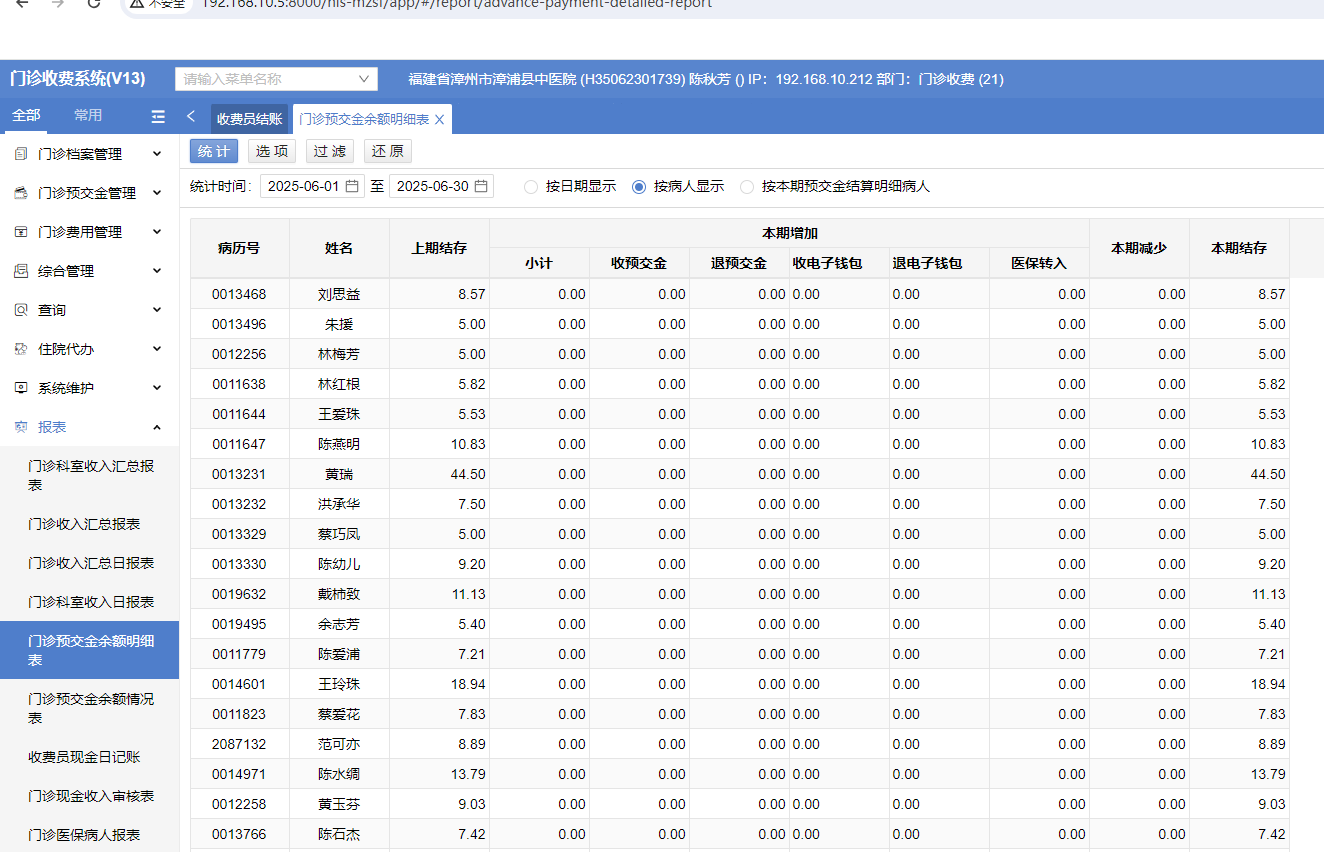This screenshot has height=852, width=1324.
Task: Open the menu name search dropdown
Action: click(364, 79)
